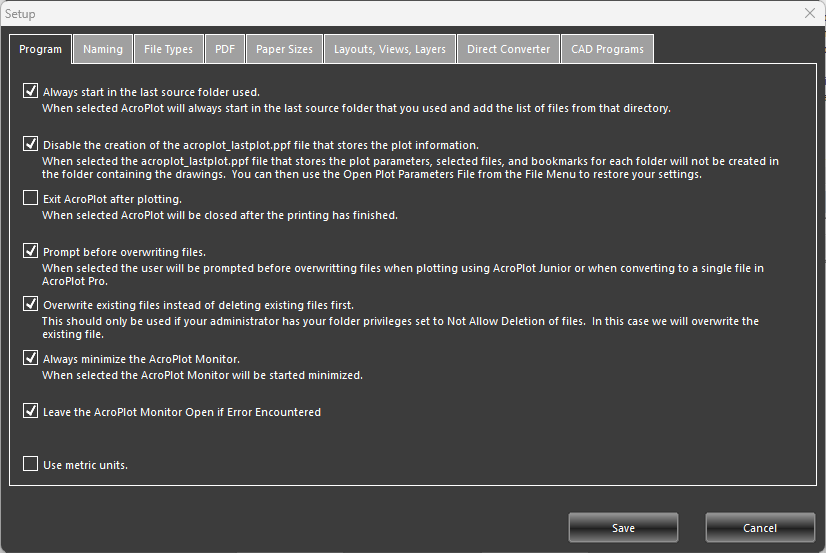Click the 'Exit AcroPlot after plotting.' label

click(x=112, y=199)
